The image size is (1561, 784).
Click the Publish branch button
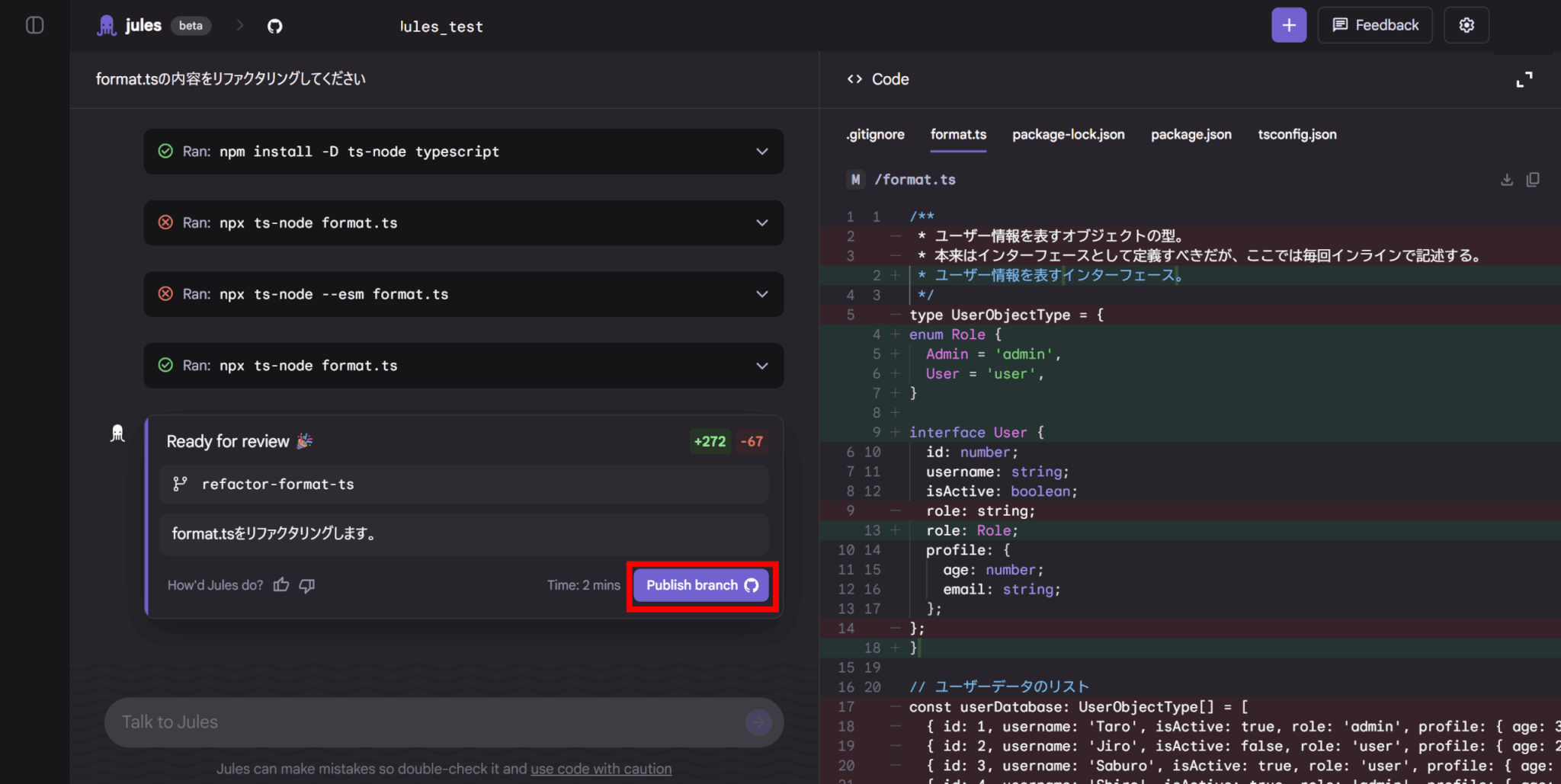pyautogui.click(x=702, y=585)
